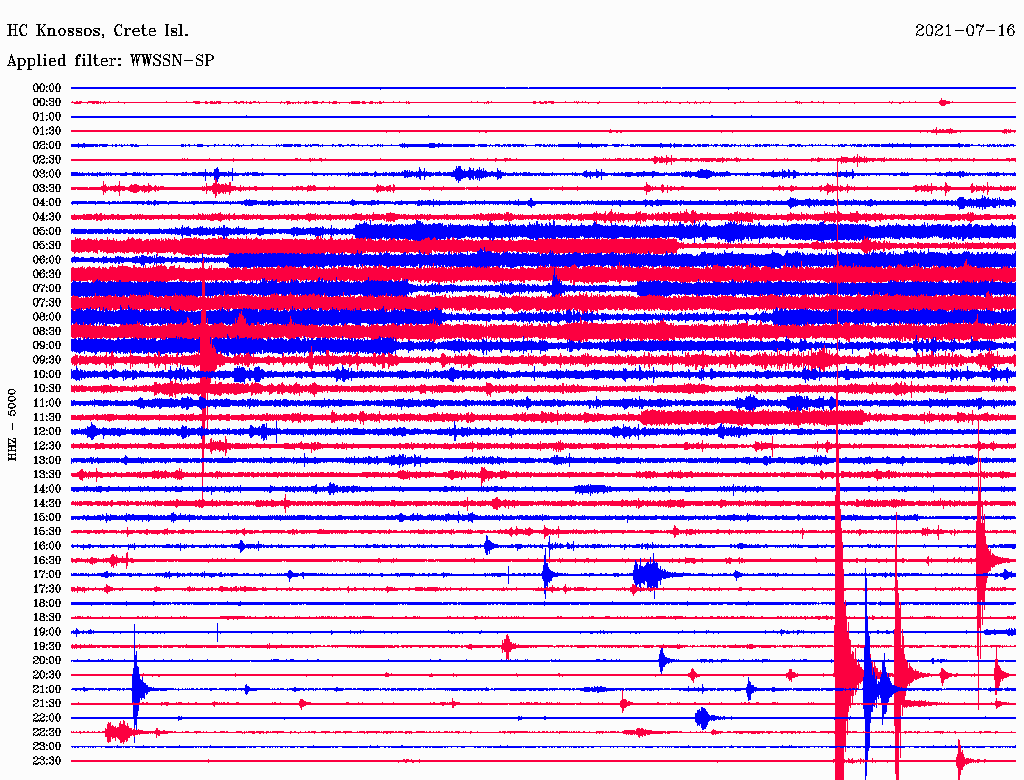1024x780 pixels.
Task: Click the 'Applied filter: WWSSN-SP' text
Action: click(x=110, y=61)
